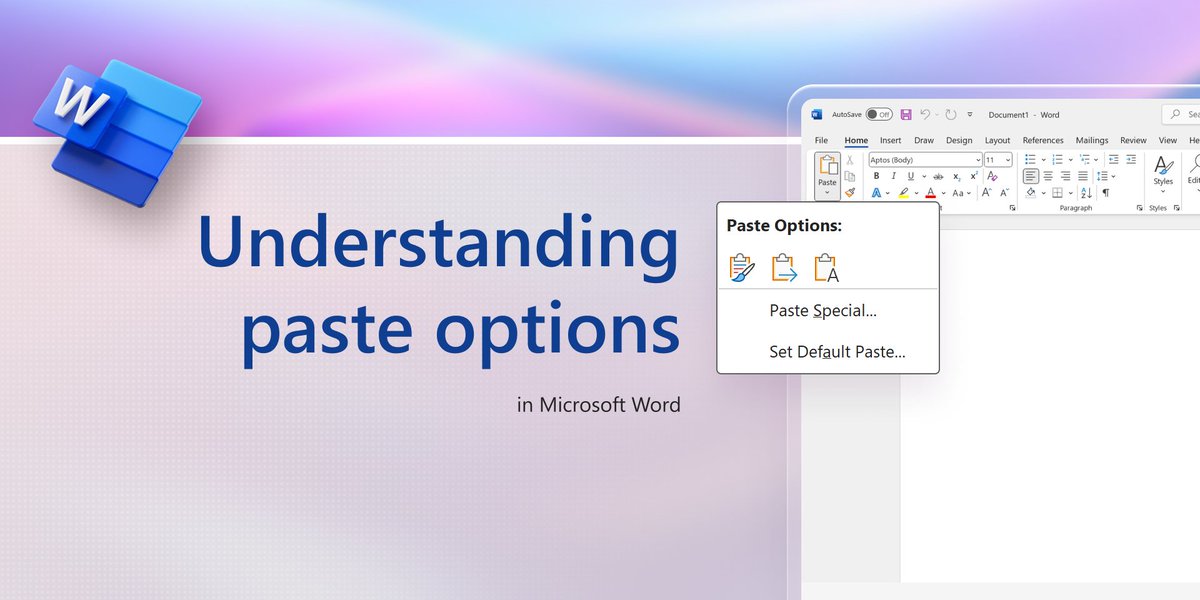Expand the Bullets library dropdown arrow
Screen dimensions: 1200x600
point(1043,160)
